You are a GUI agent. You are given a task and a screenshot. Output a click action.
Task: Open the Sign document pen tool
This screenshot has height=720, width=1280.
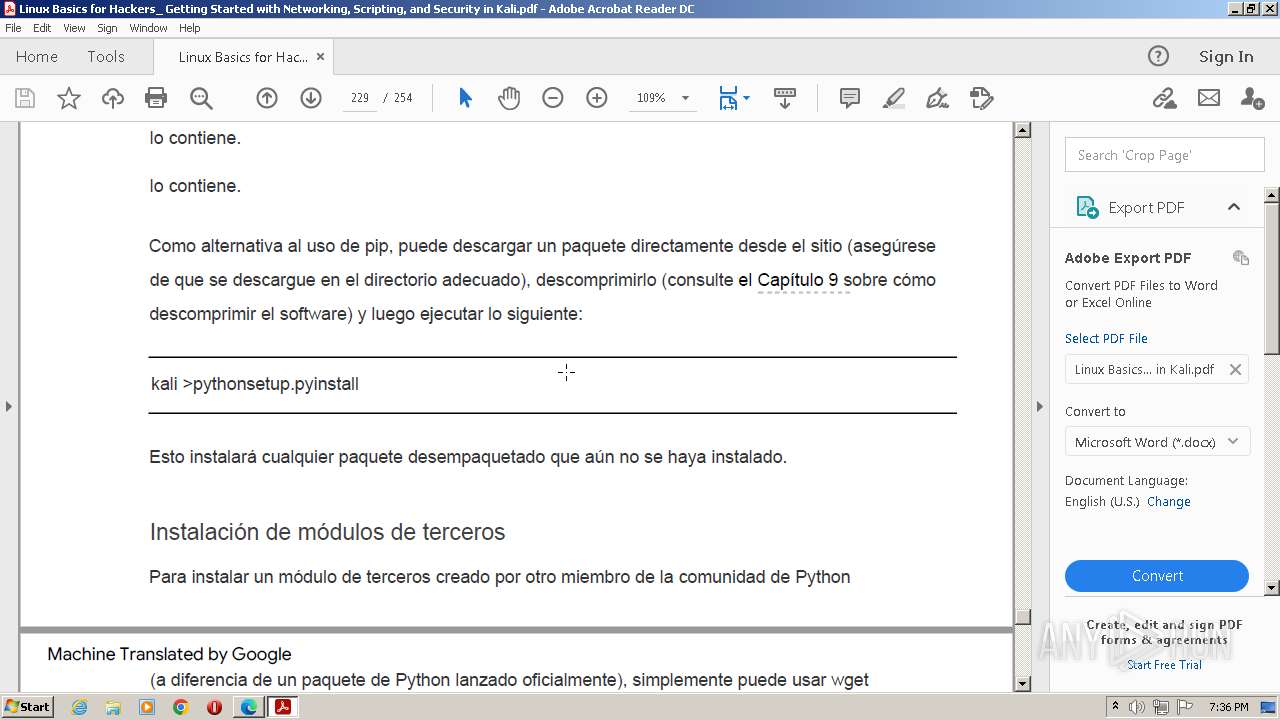click(x=937, y=98)
